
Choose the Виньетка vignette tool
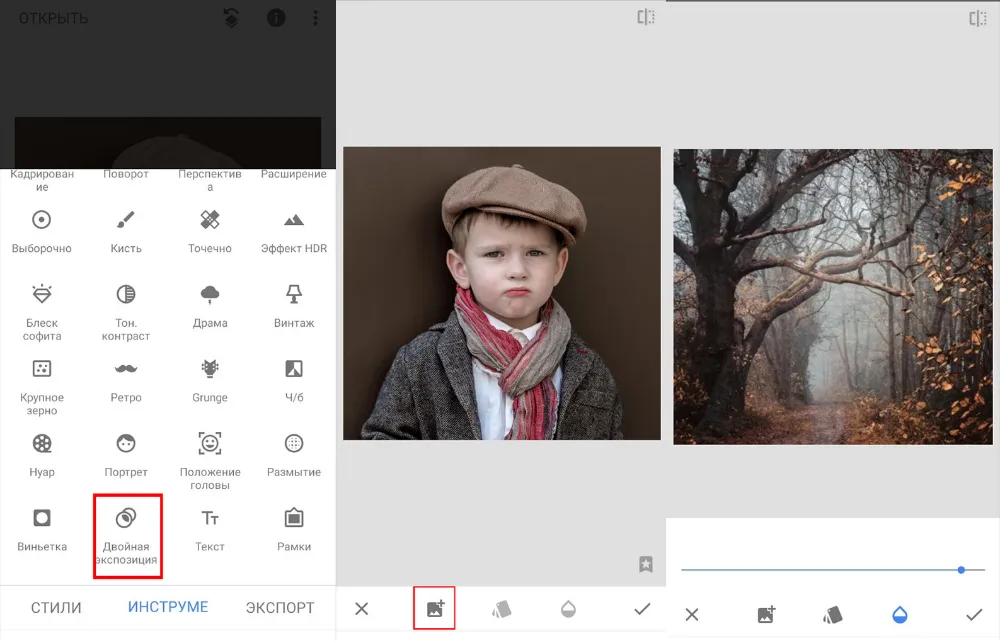[42, 528]
